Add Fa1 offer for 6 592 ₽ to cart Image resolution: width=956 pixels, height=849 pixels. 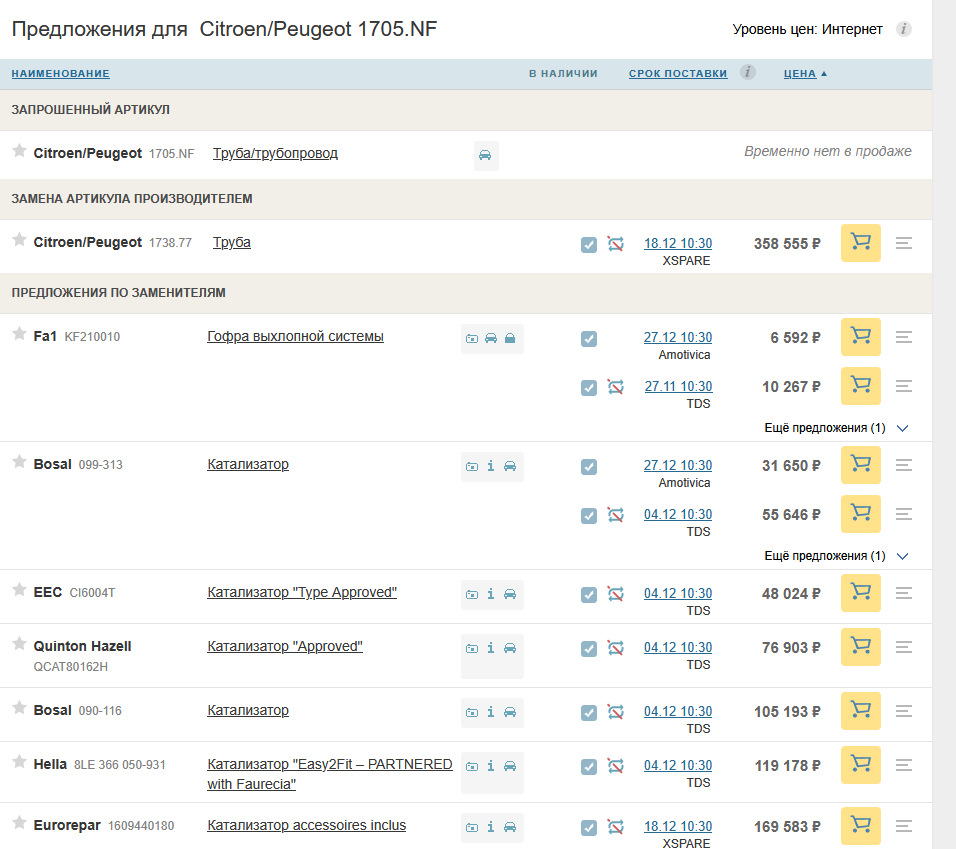860,336
